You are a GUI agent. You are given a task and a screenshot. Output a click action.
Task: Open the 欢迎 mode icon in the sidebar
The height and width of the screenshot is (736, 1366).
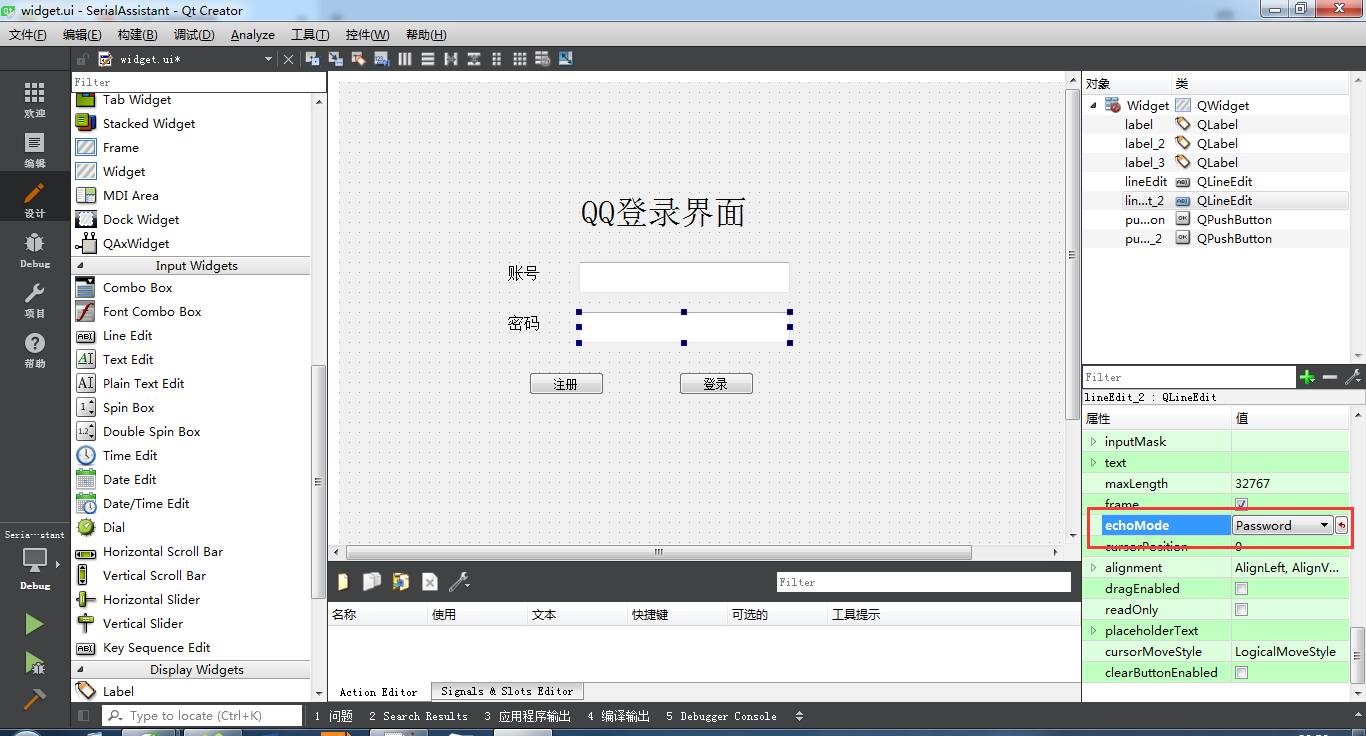coord(33,100)
